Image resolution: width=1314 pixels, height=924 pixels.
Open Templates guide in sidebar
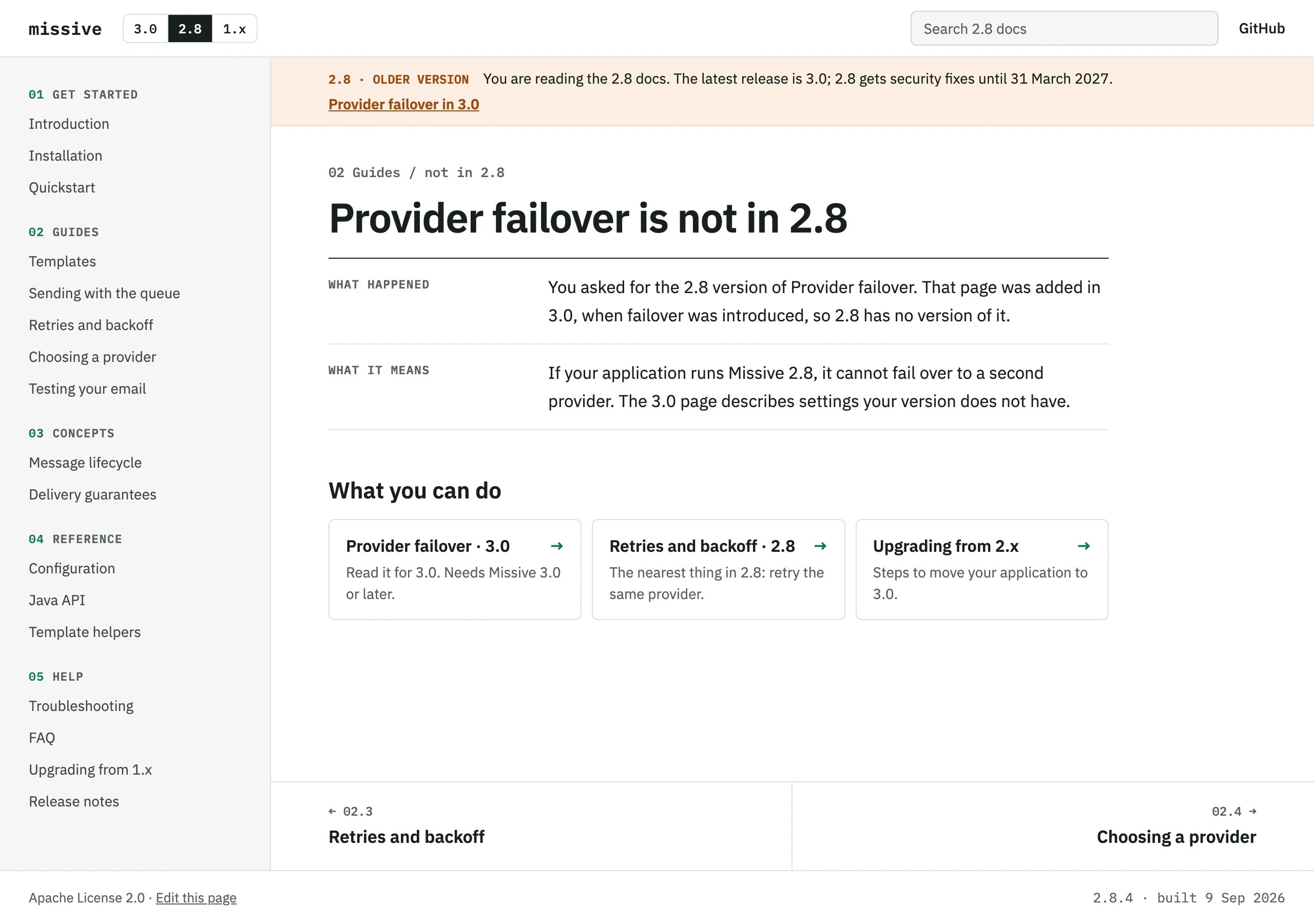pyautogui.click(x=63, y=262)
